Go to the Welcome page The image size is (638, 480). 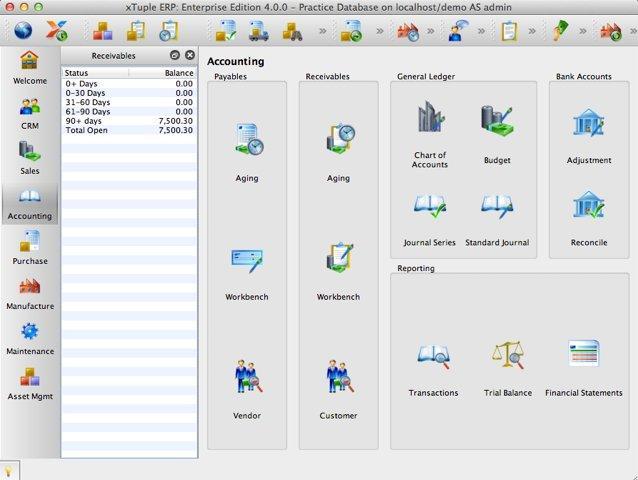click(x=30, y=68)
